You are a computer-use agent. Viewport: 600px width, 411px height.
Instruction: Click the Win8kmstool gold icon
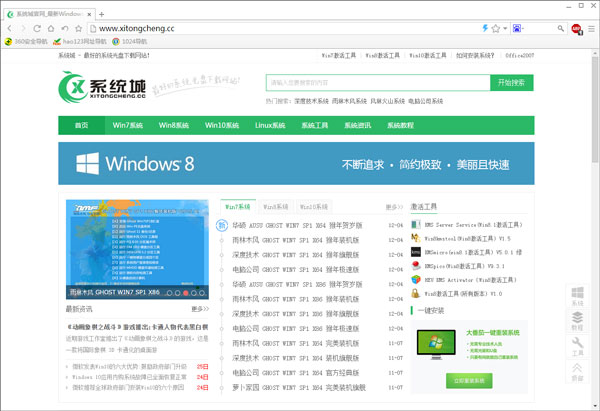coord(416,238)
